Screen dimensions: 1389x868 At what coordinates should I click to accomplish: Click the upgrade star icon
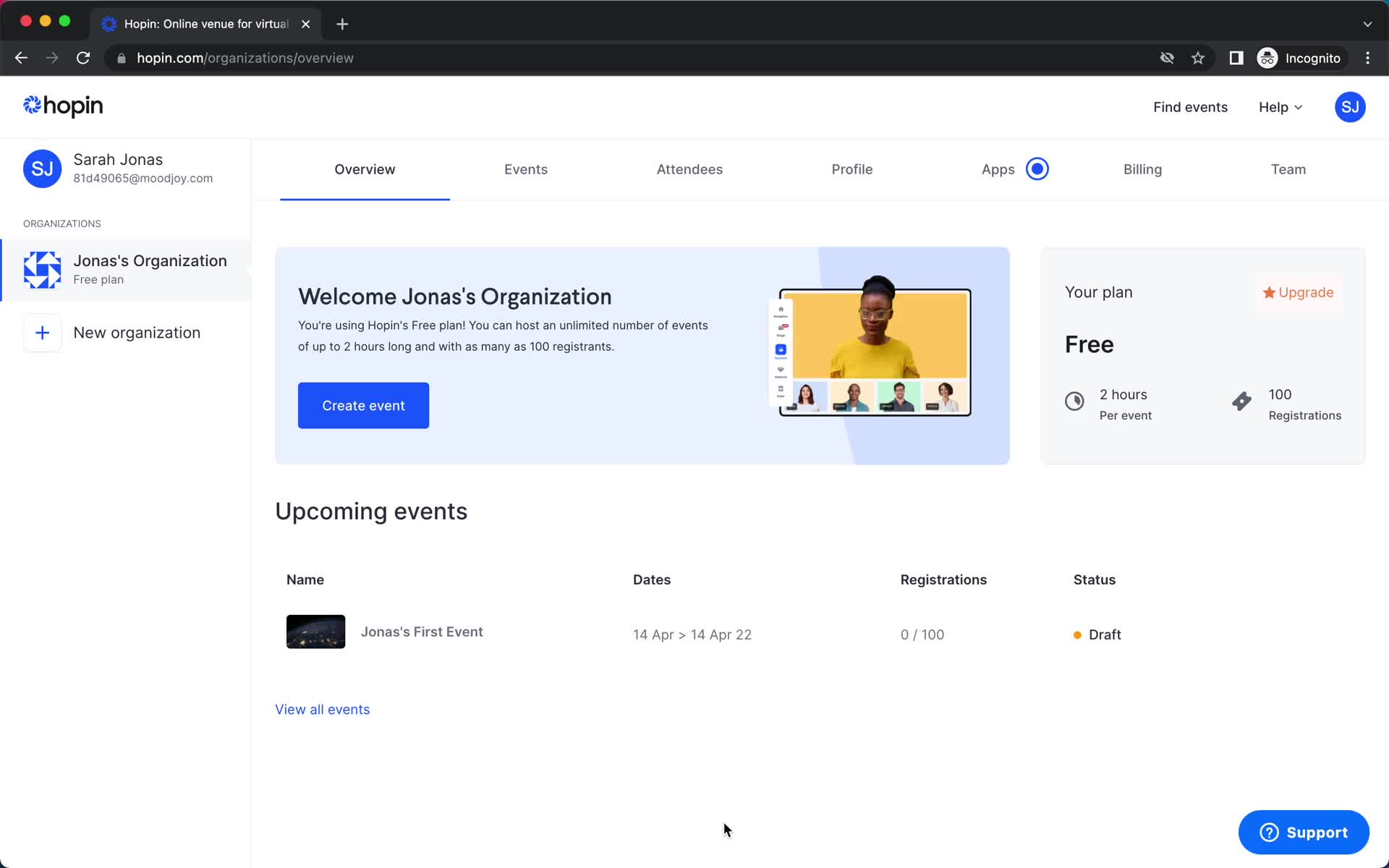click(1269, 292)
